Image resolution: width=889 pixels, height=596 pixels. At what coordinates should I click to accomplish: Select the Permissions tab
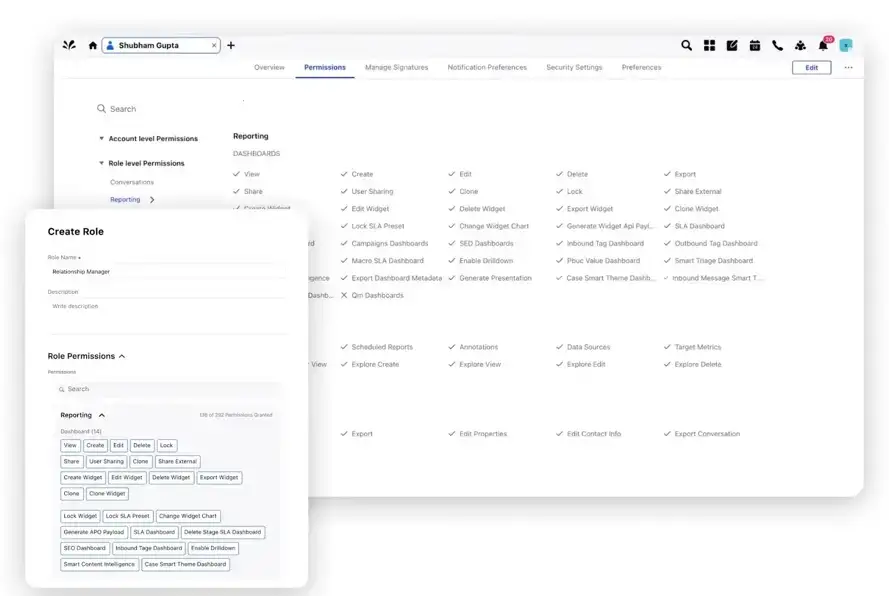click(325, 67)
